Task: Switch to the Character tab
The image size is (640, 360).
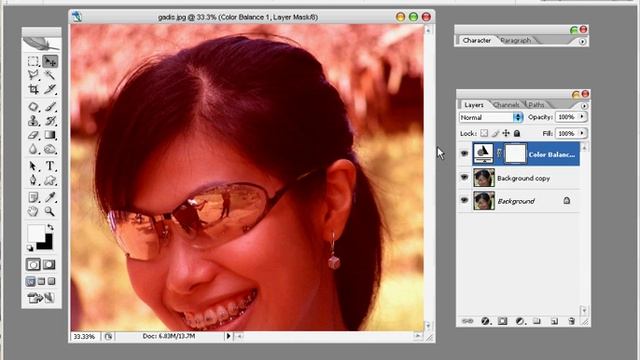Action: 476,40
